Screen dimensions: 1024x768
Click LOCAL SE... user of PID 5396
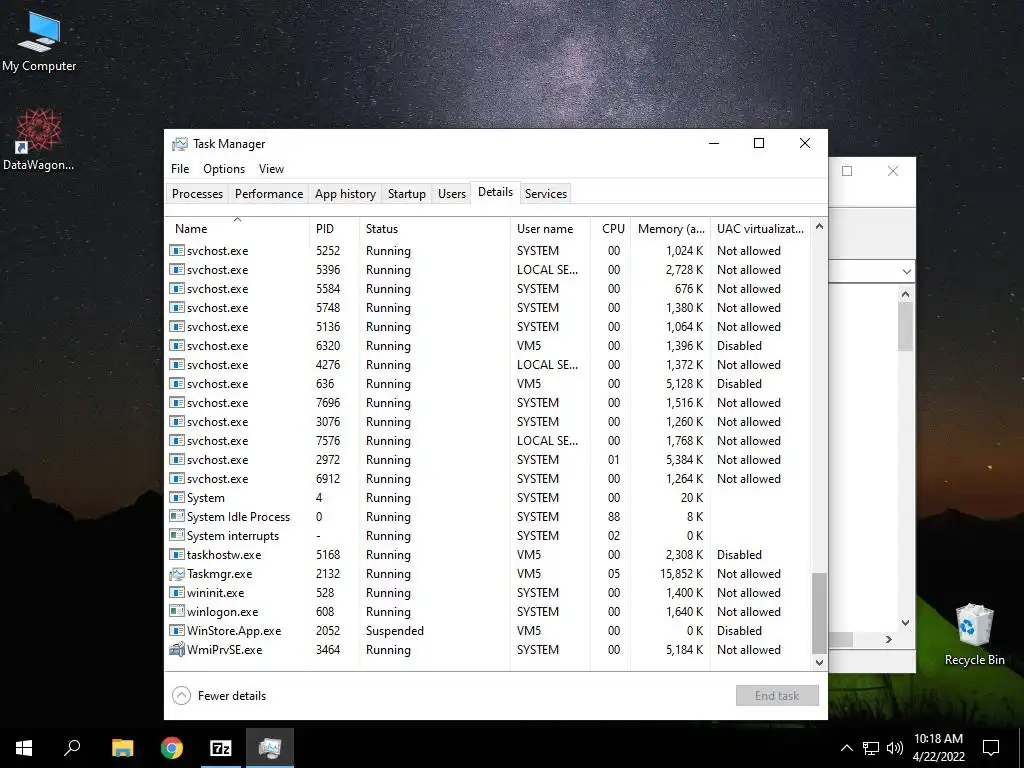[x=547, y=270]
